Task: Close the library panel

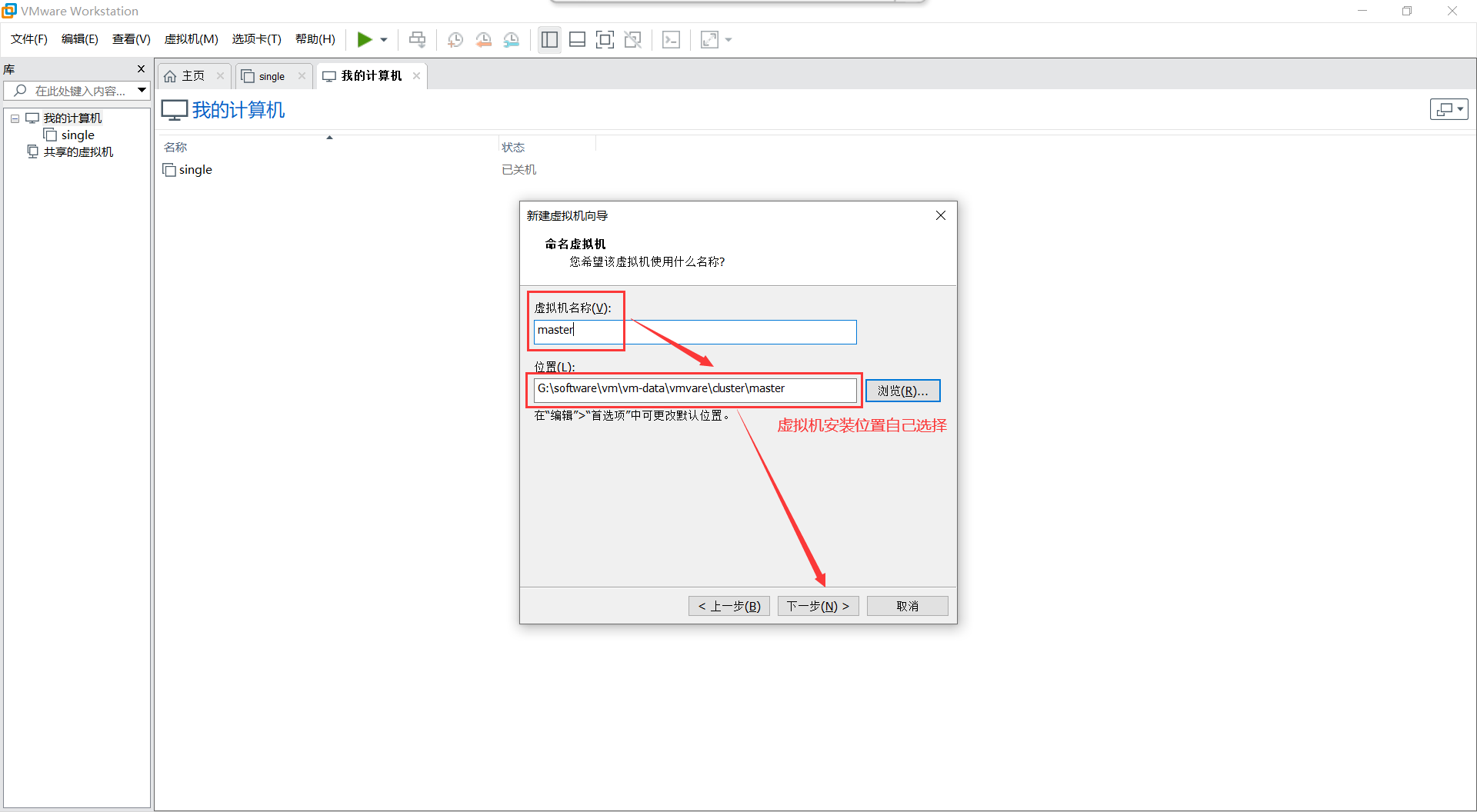Action: click(x=141, y=69)
